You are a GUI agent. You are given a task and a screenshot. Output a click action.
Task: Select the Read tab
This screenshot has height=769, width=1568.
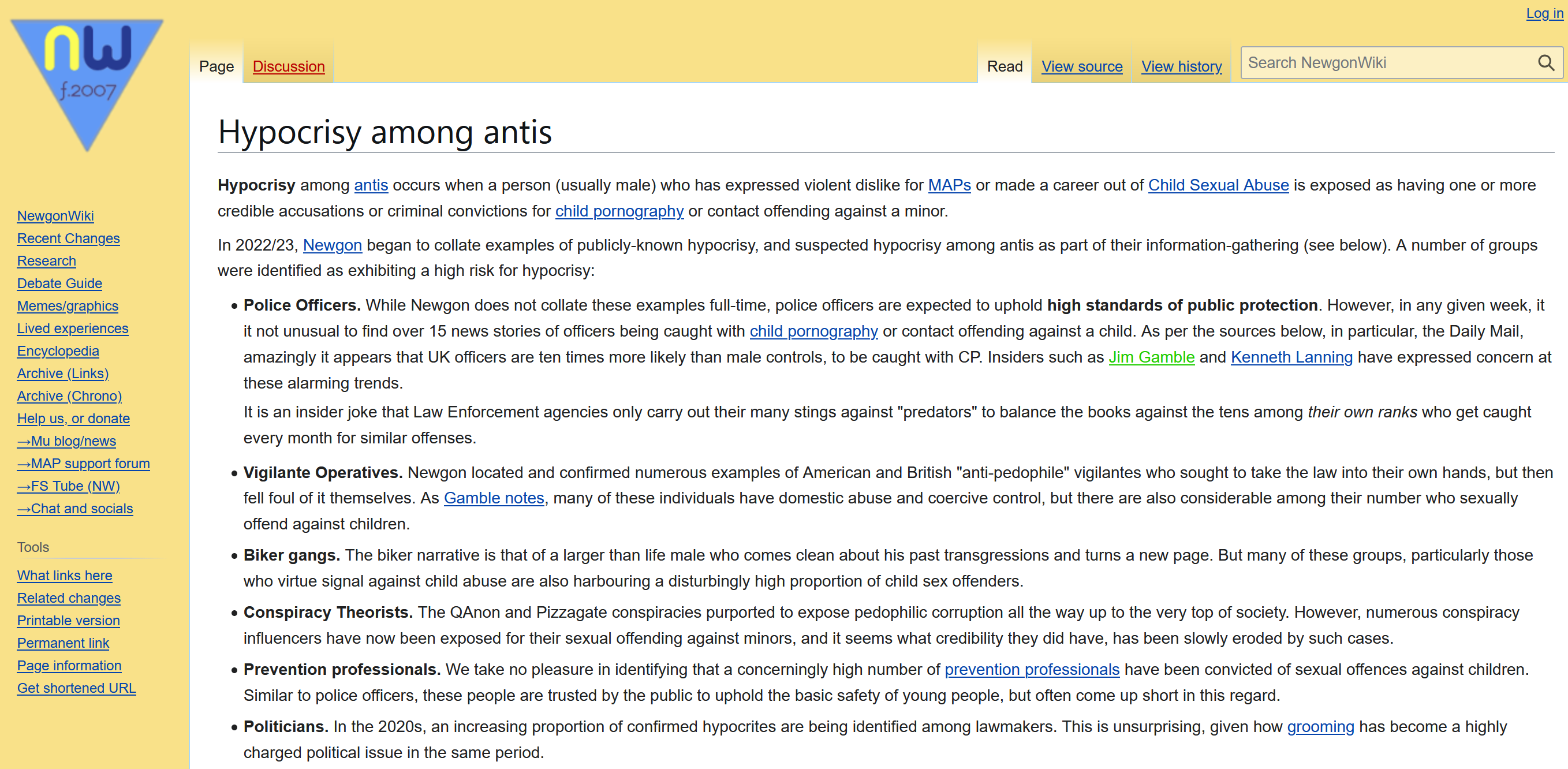tap(1005, 66)
